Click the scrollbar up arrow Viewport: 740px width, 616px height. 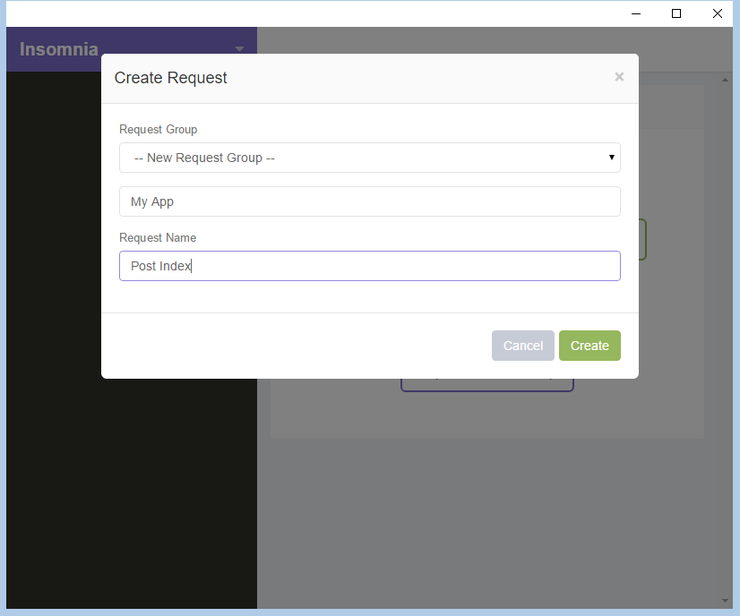(x=726, y=79)
